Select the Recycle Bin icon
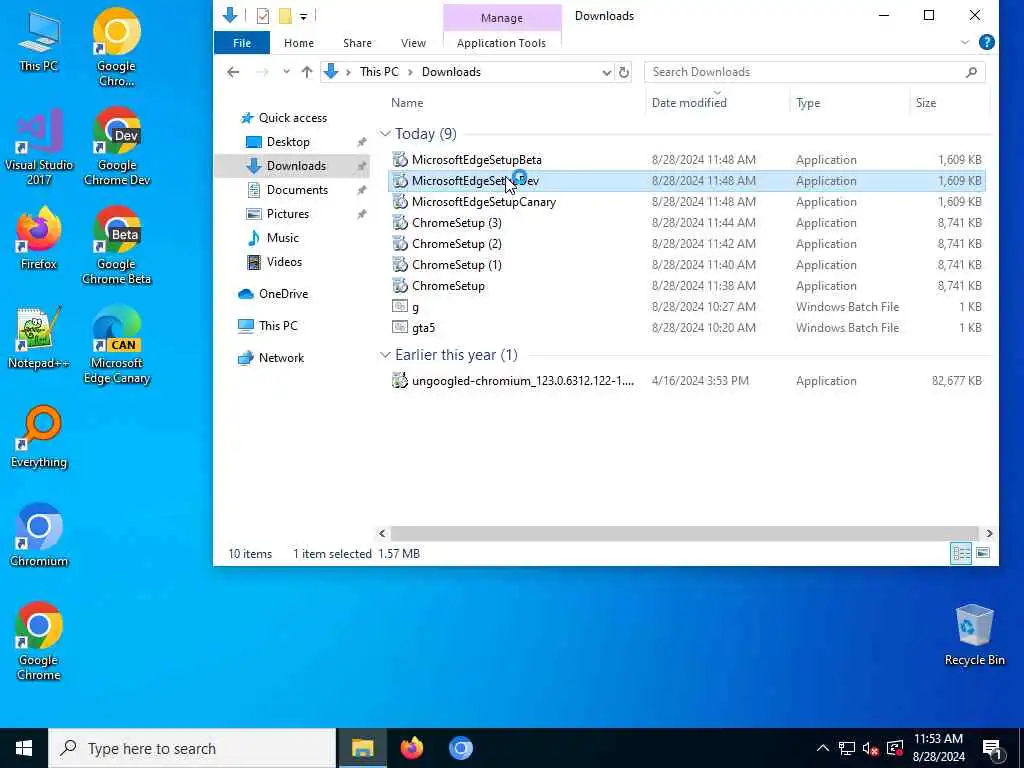The width and height of the screenshot is (1024, 768). pos(974,635)
